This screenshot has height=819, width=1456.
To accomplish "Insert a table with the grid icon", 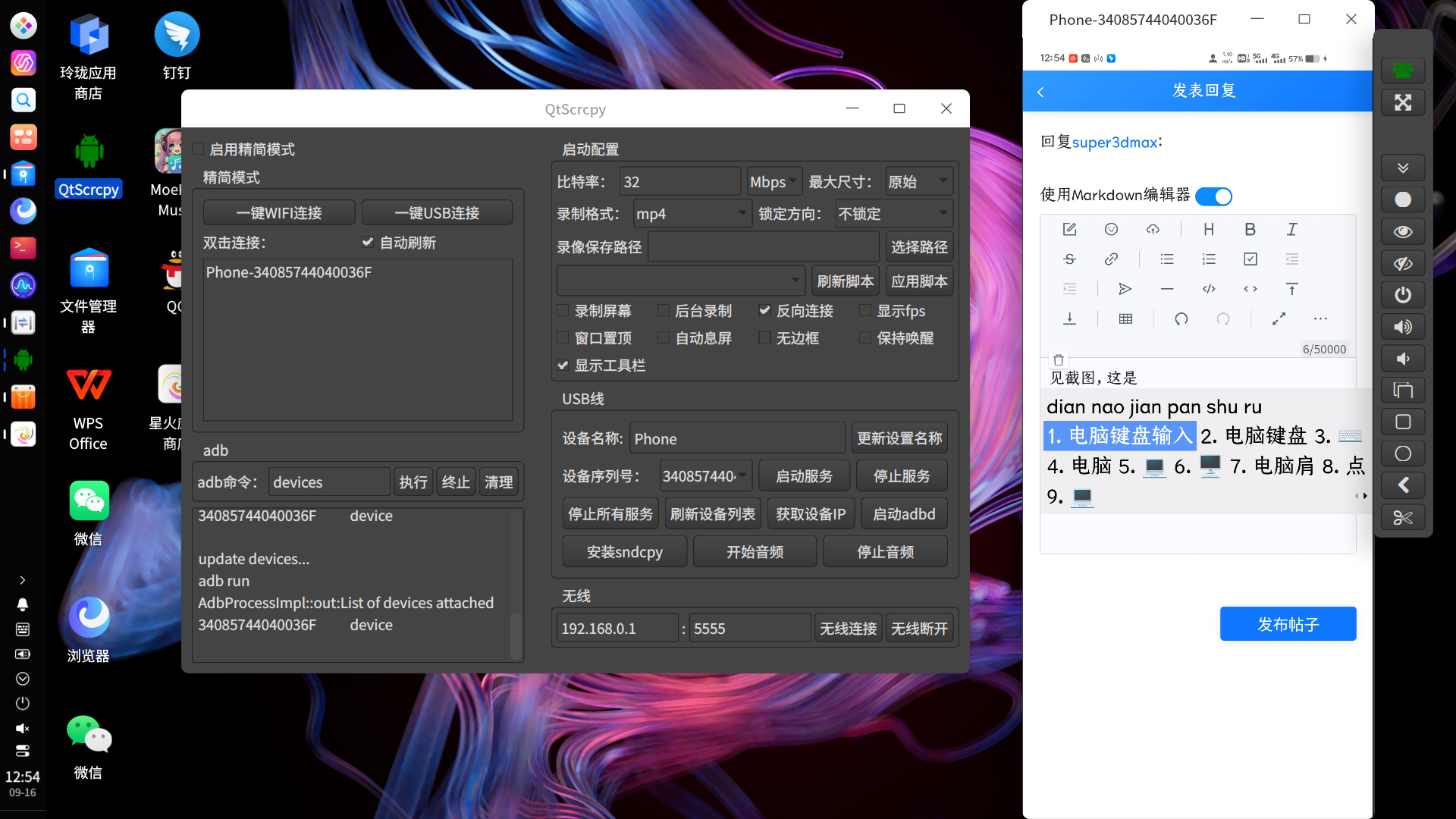I will [x=1125, y=318].
